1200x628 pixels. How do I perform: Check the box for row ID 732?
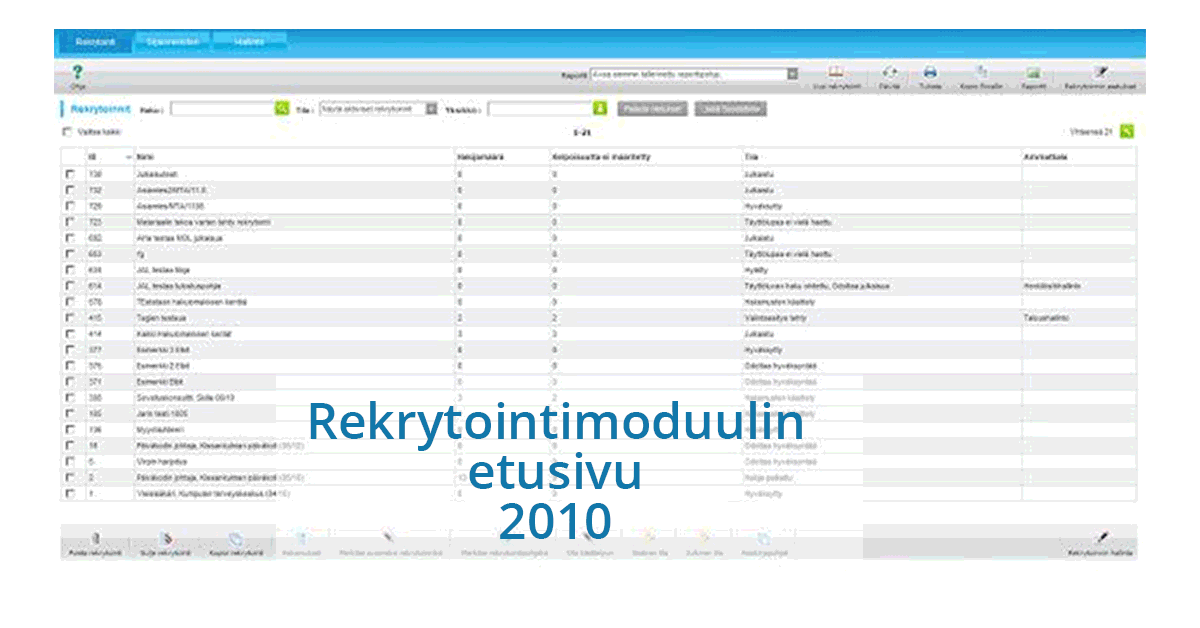pyautogui.click(x=70, y=190)
